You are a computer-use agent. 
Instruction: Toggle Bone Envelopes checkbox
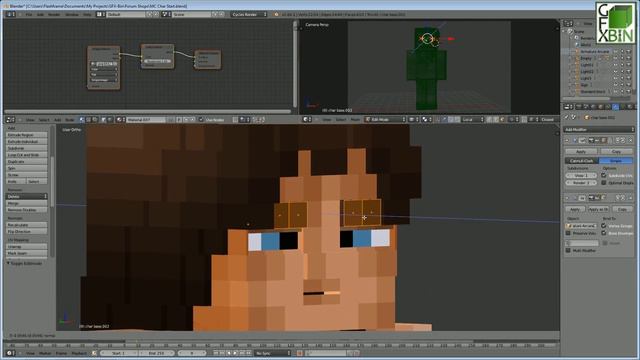(x=604, y=233)
